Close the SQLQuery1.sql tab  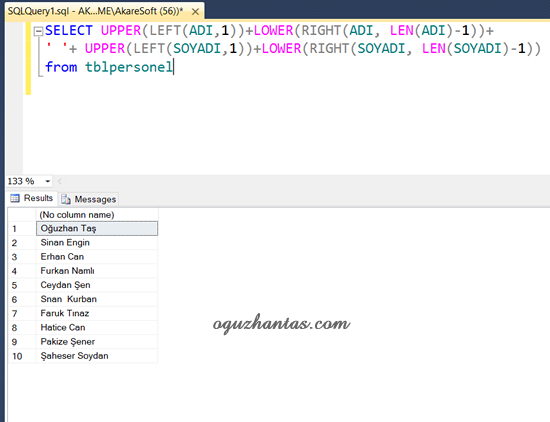[x=195, y=12]
